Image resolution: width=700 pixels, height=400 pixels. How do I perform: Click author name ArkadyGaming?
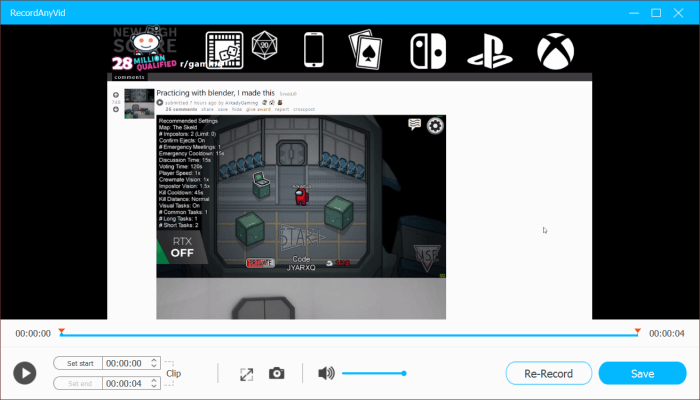[x=242, y=103]
